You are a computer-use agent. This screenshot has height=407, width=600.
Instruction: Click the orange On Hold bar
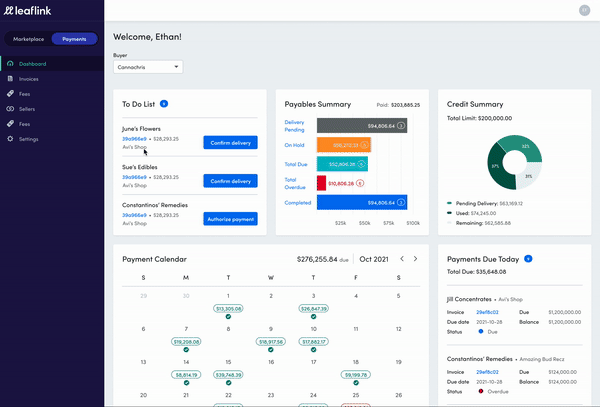pyautogui.click(x=344, y=145)
